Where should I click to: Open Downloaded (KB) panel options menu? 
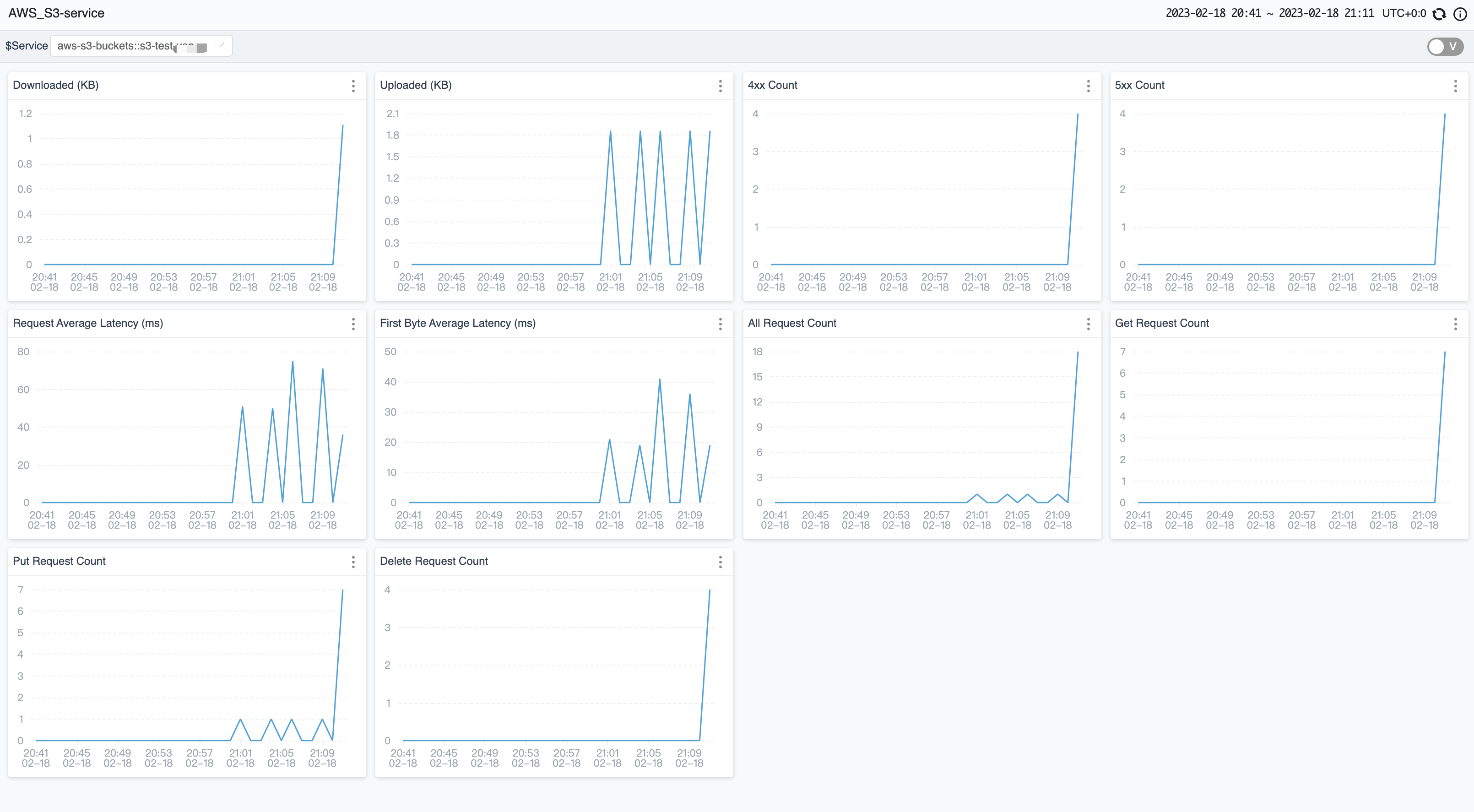(353, 86)
